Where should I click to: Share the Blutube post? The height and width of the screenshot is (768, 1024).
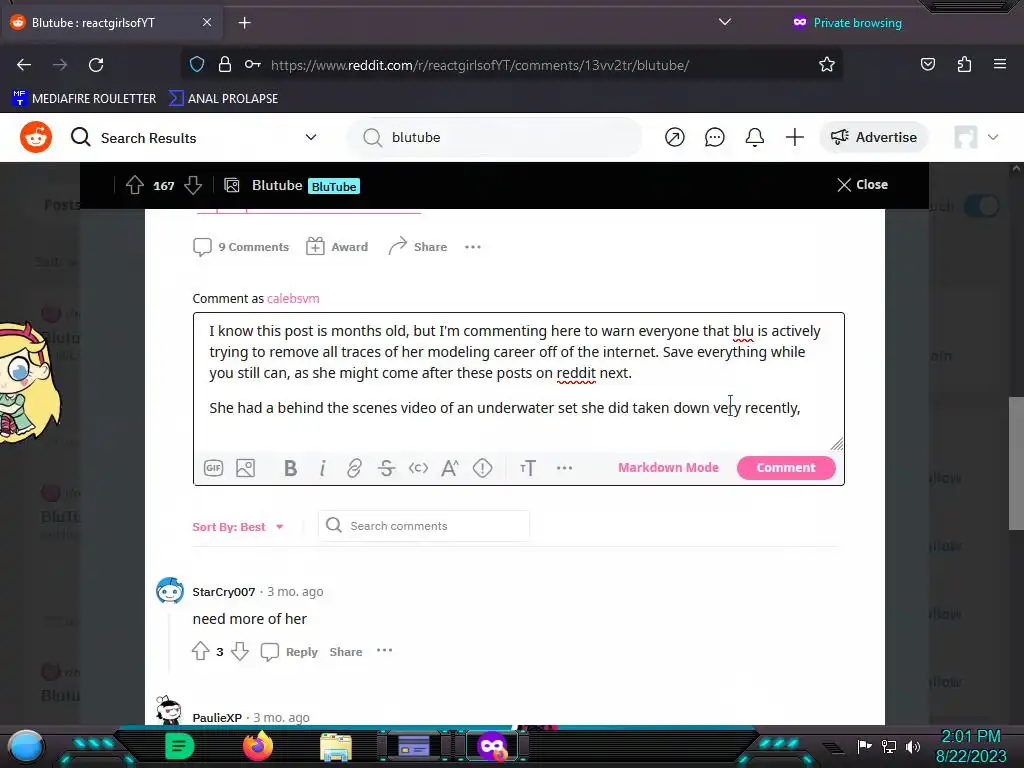coord(418,247)
